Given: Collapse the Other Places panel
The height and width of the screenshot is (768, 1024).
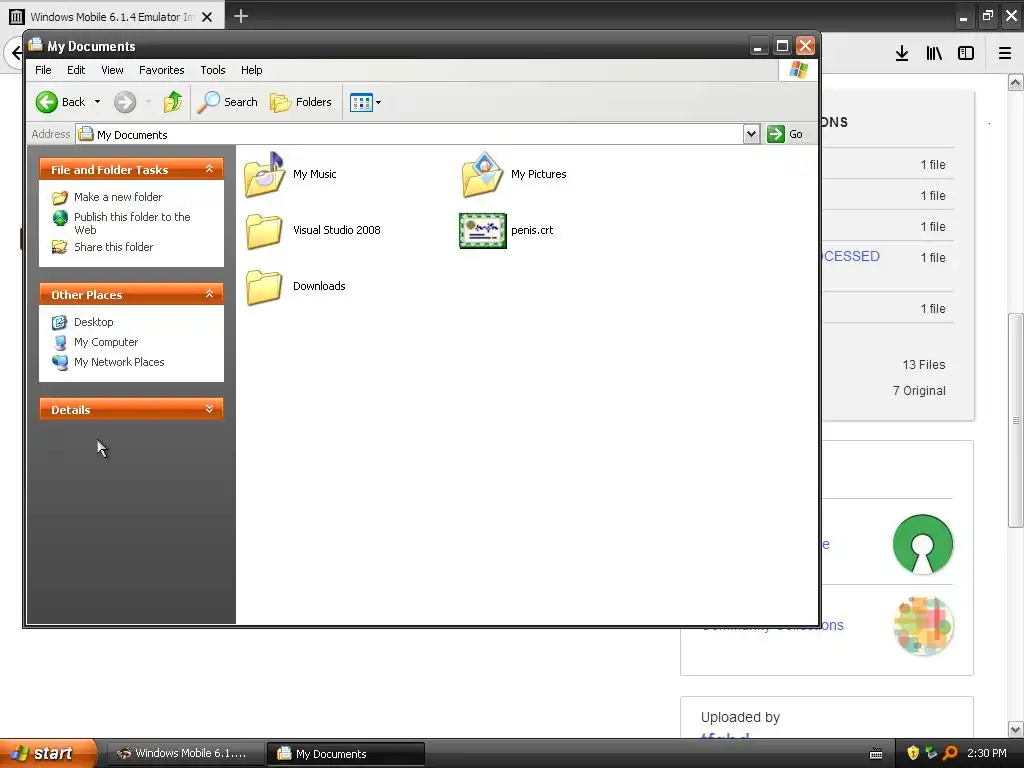Looking at the screenshot, I should click(x=209, y=294).
